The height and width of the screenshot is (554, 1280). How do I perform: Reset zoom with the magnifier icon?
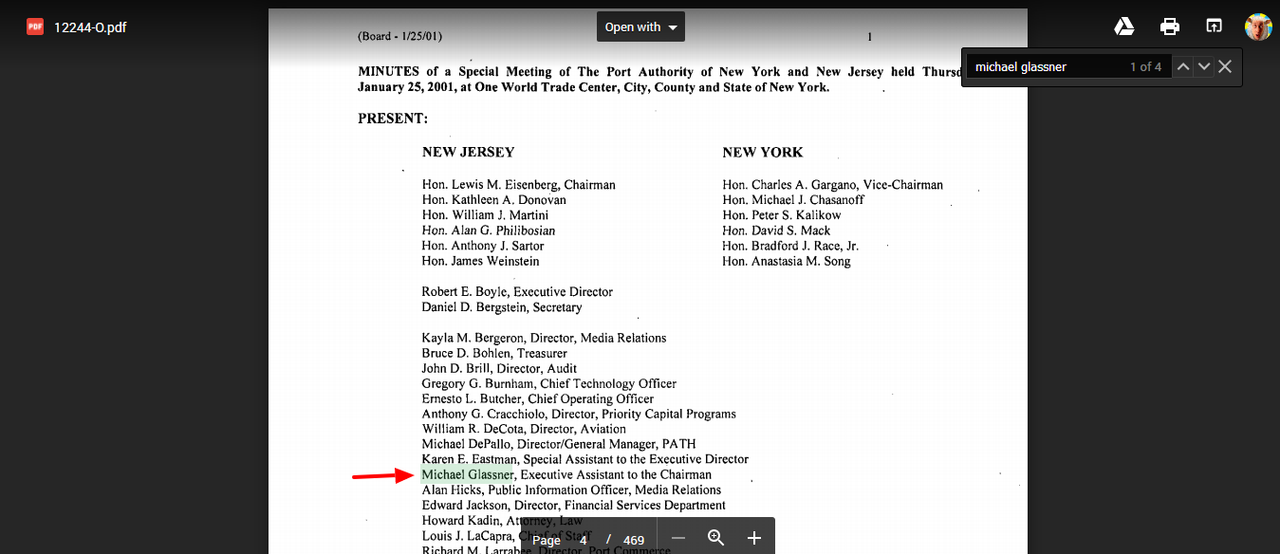point(716,538)
